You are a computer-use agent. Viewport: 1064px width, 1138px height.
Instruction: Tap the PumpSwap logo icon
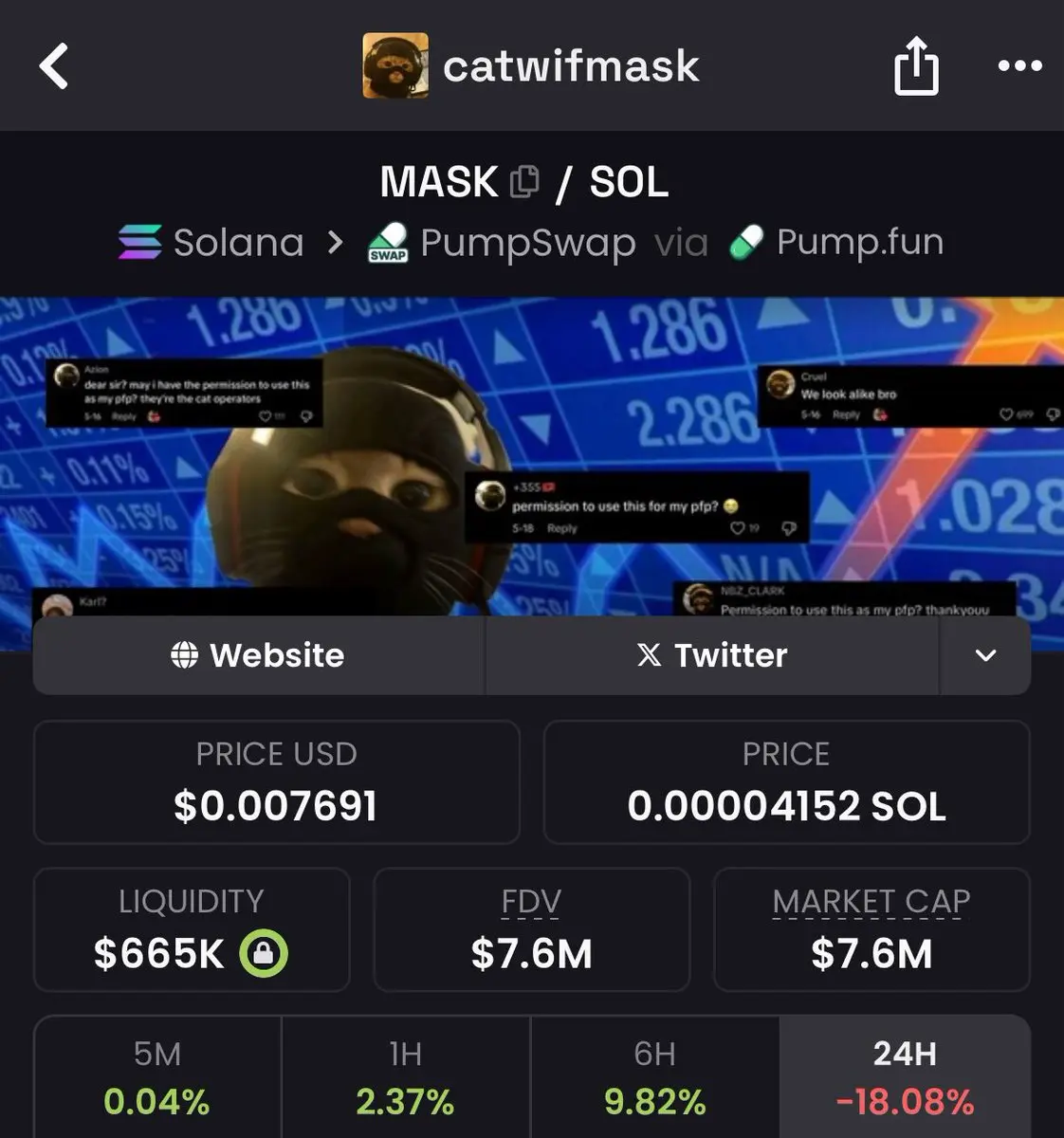389,243
